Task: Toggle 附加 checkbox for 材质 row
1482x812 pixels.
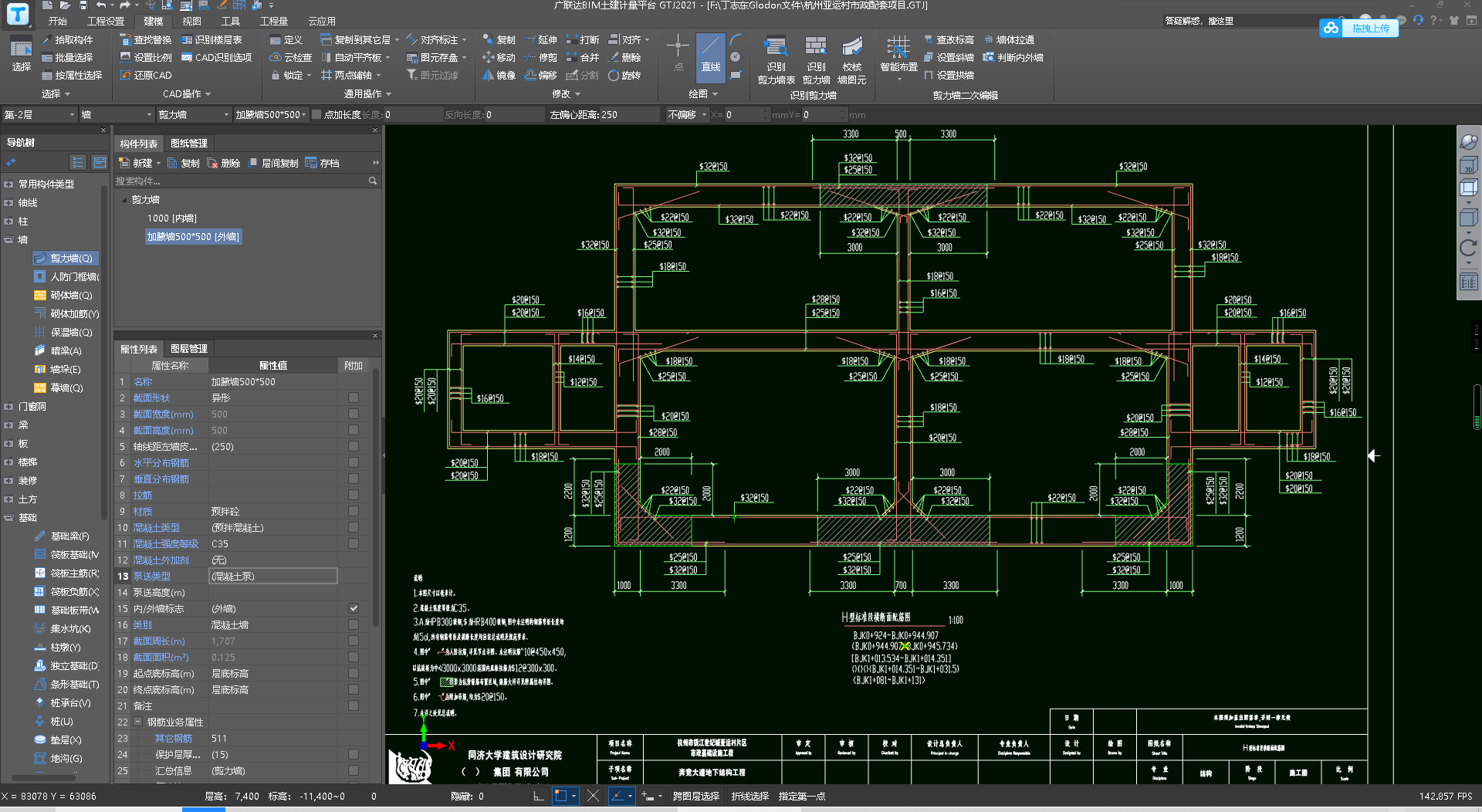Action: click(x=354, y=511)
